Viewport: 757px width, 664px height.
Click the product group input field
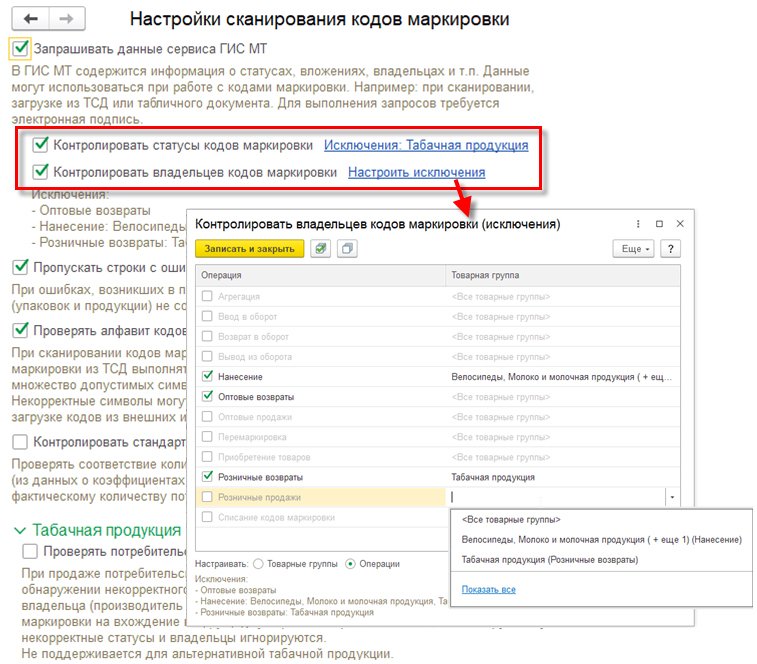pyautogui.click(x=555, y=497)
